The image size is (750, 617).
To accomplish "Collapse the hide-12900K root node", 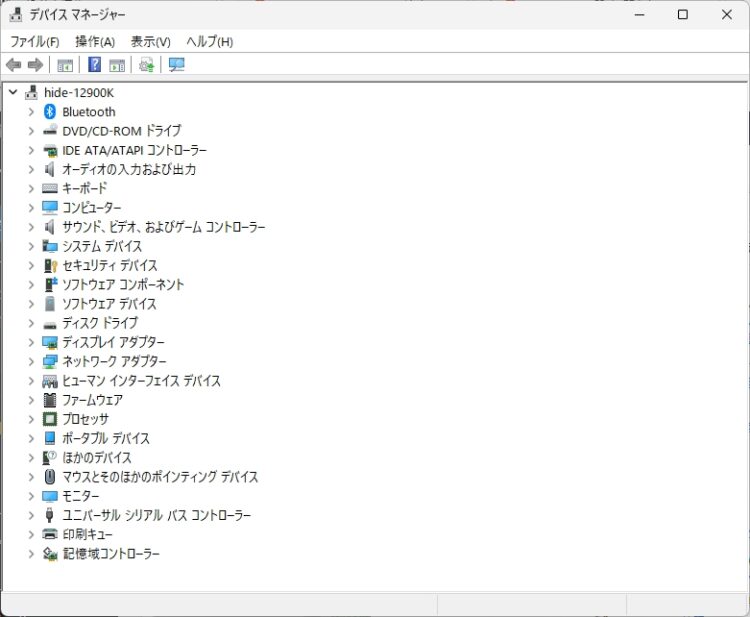I will [x=13, y=92].
